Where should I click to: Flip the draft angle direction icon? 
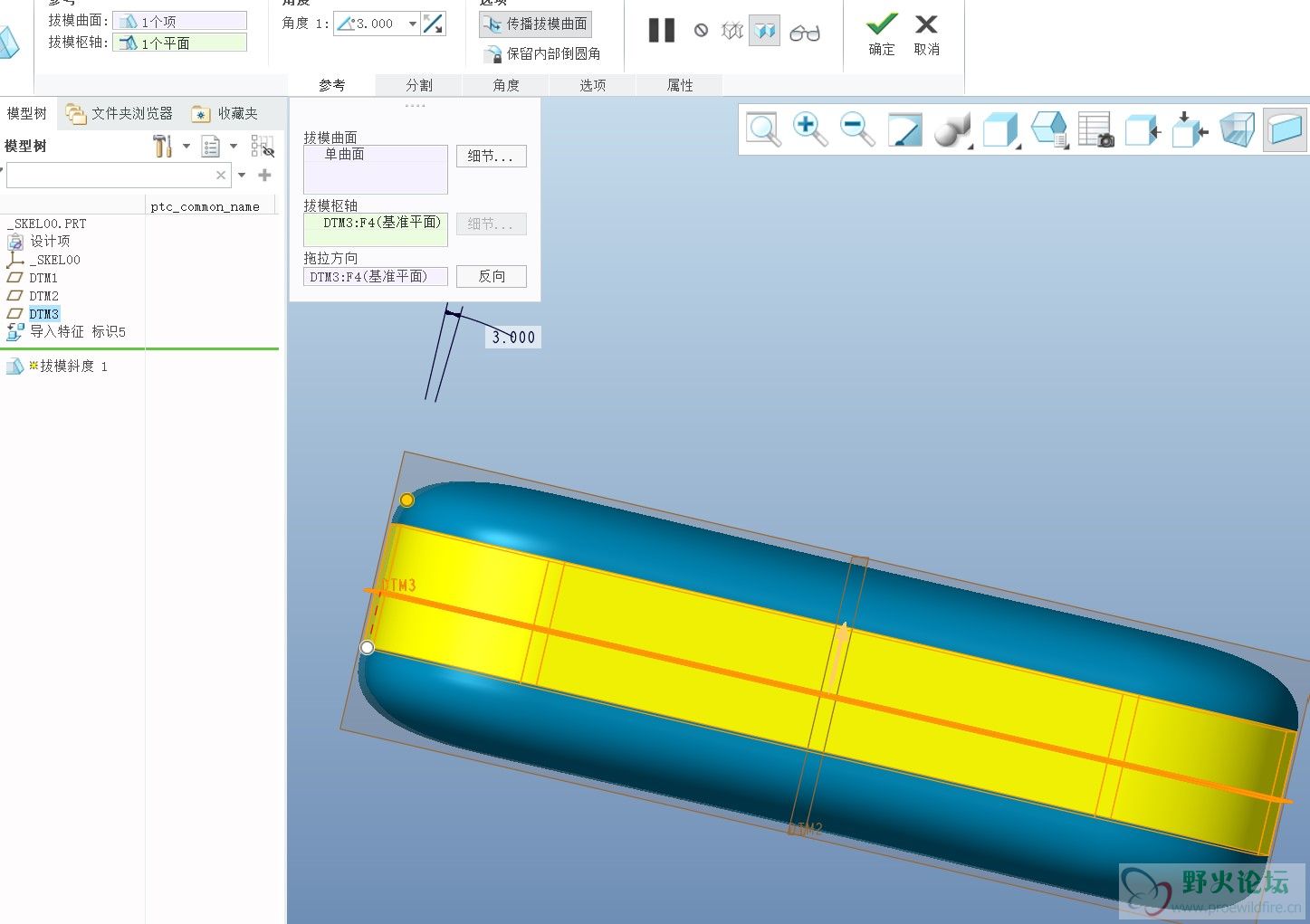pos(434,24)
